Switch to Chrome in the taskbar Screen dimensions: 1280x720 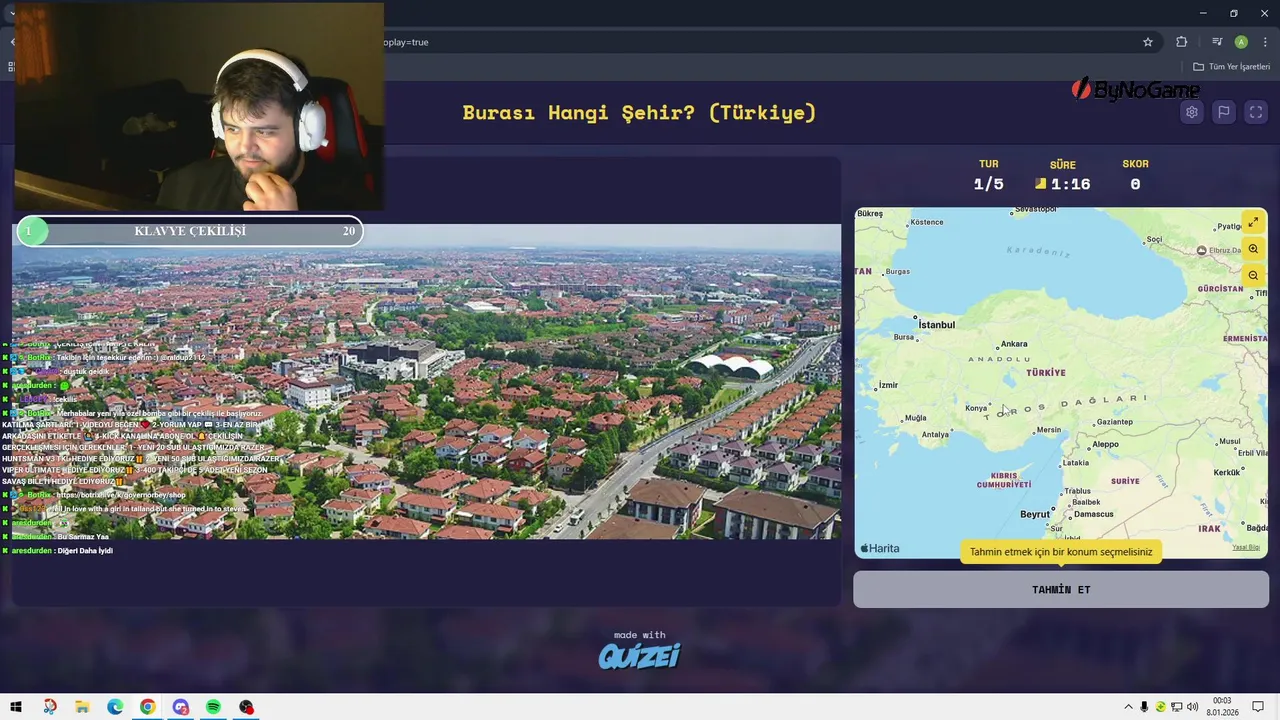147,707
